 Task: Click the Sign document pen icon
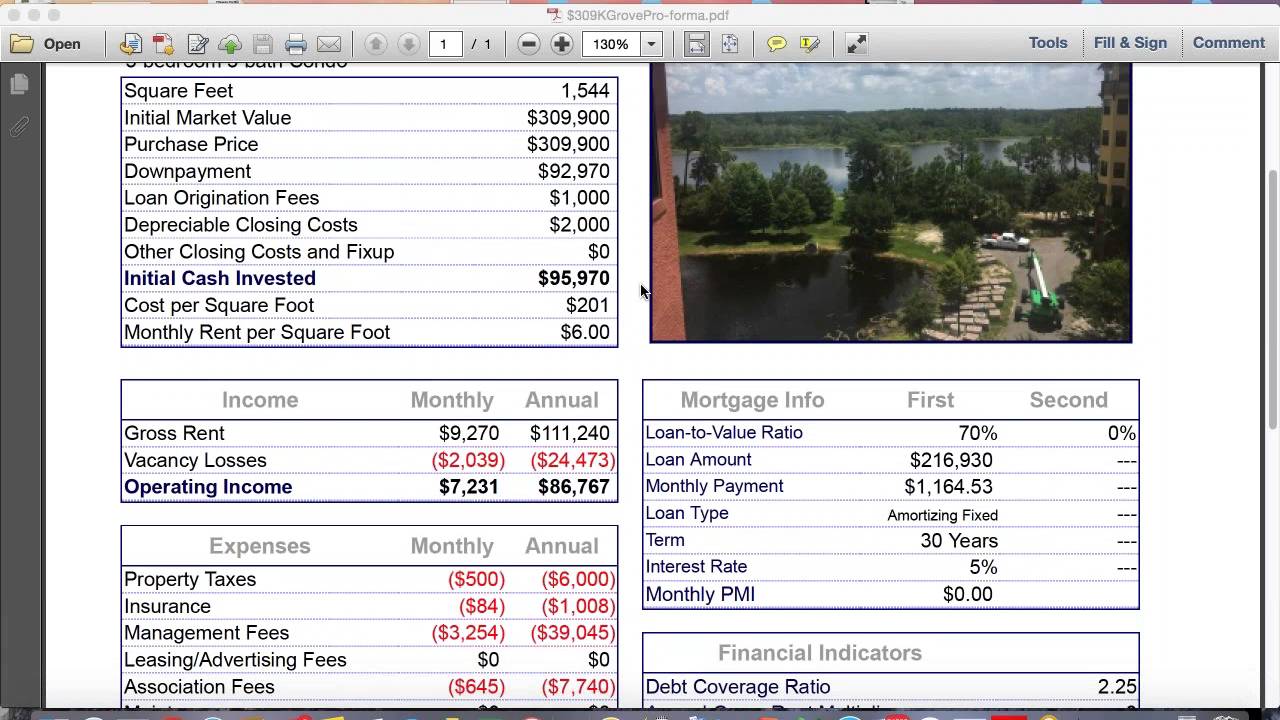click(197, 44)
